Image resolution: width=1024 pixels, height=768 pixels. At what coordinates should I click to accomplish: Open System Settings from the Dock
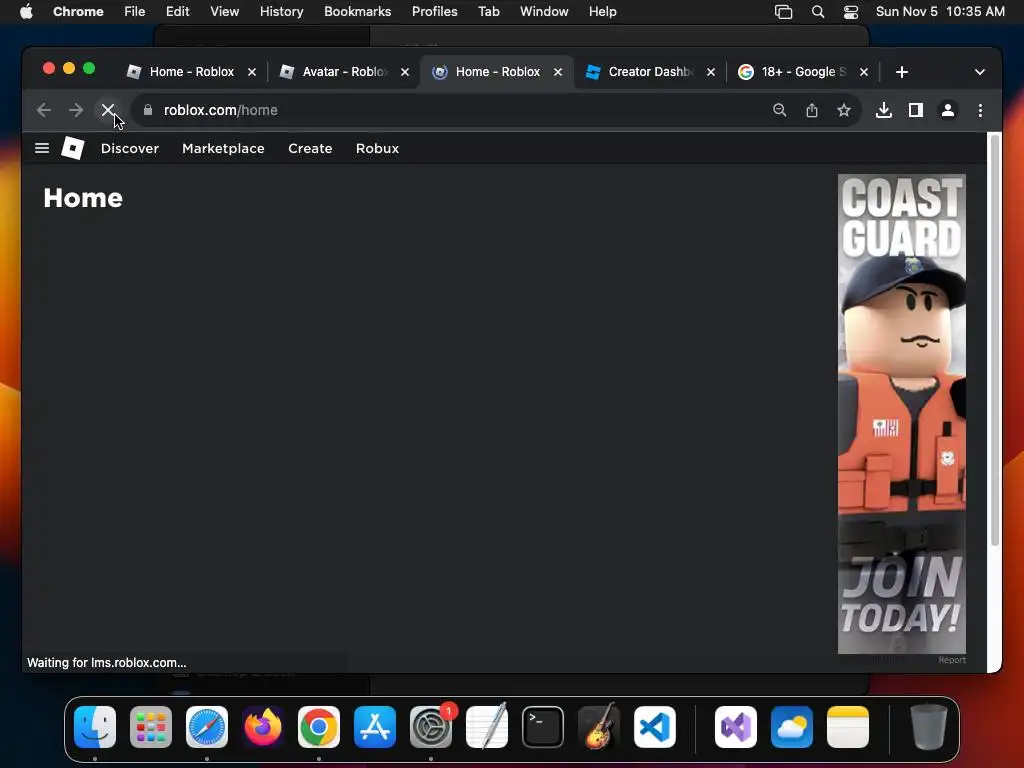[431, 727]
